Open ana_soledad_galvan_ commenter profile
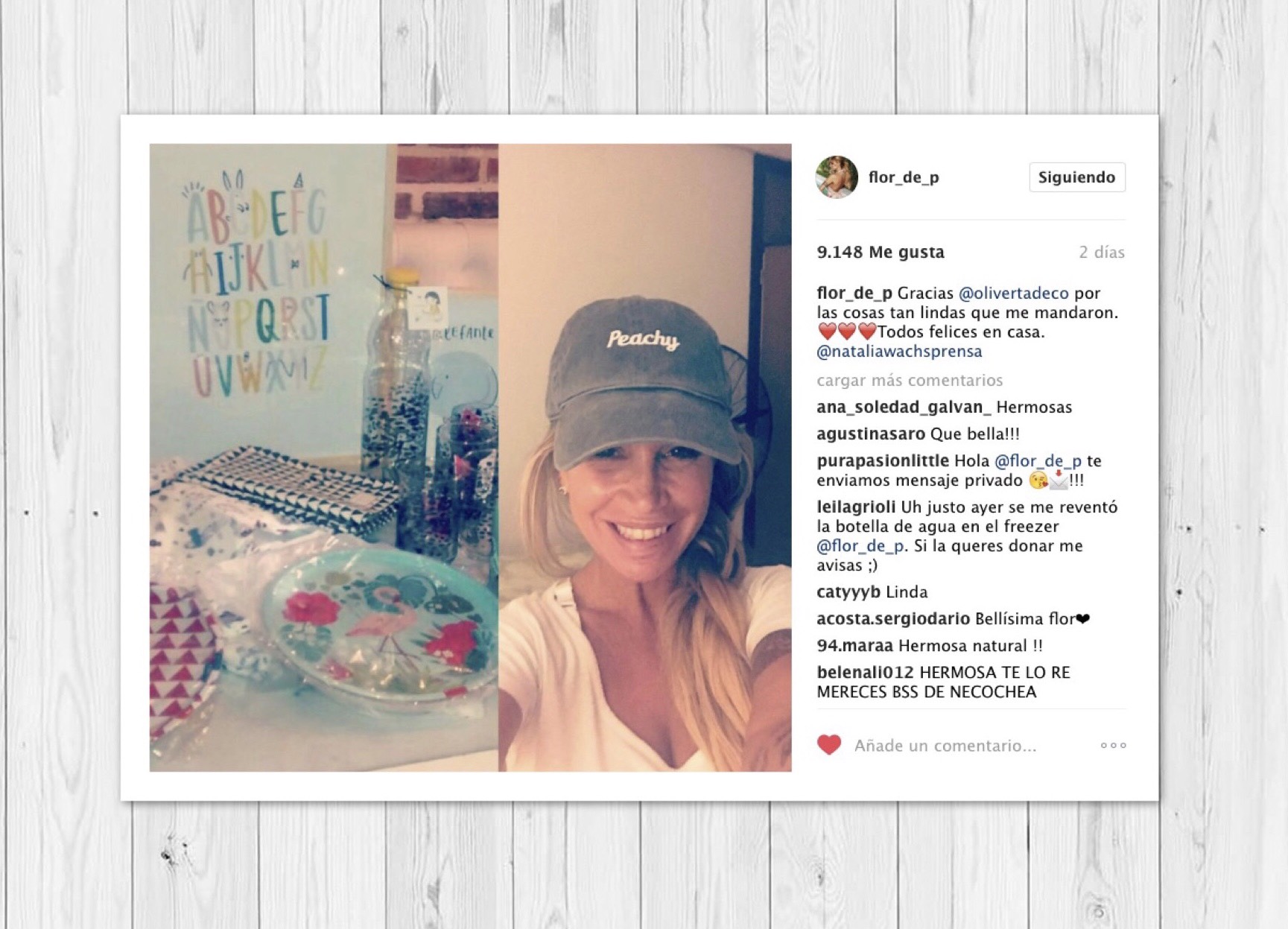 tap(904, 407)
